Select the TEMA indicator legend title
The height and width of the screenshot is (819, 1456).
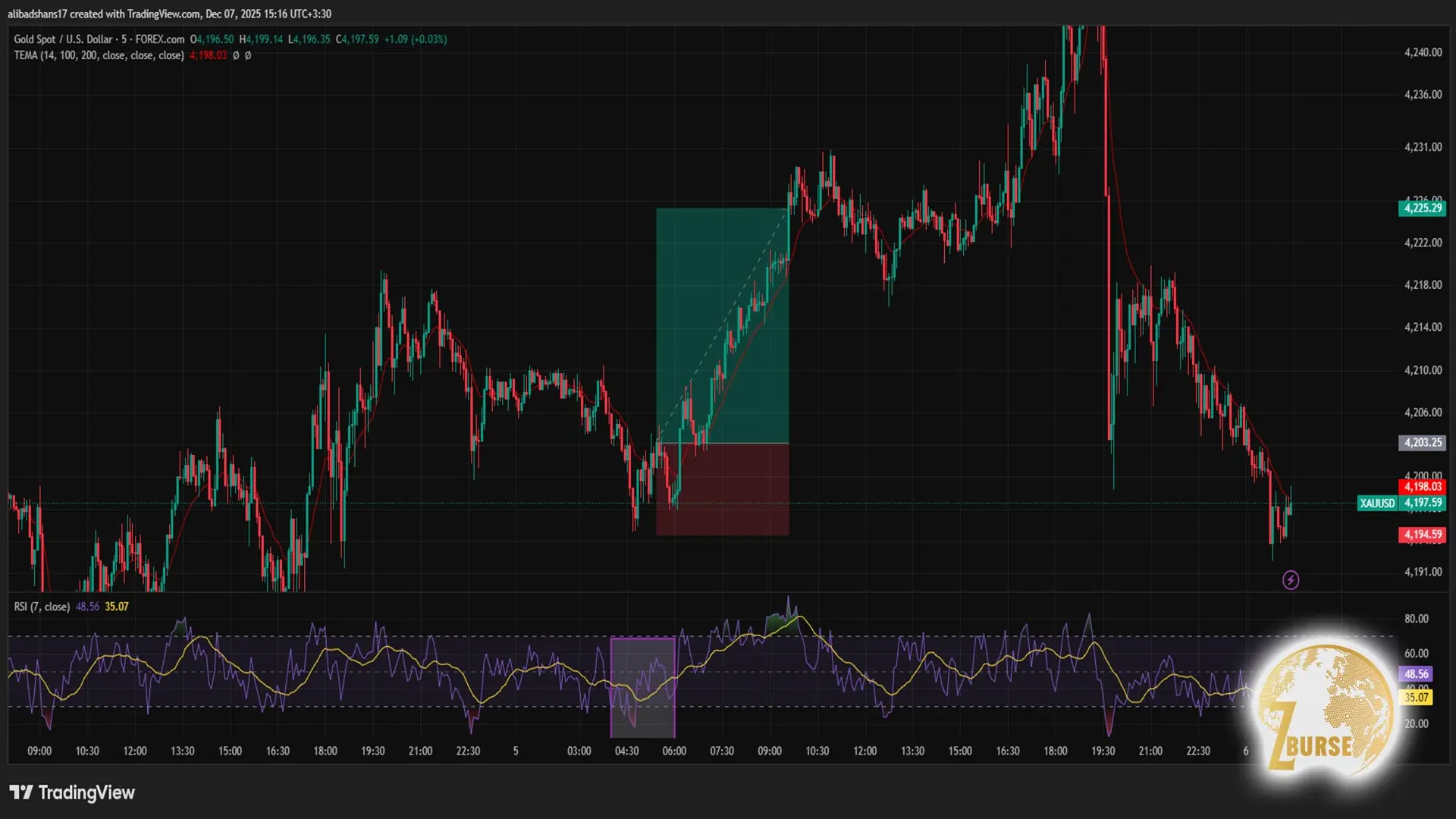pyautogui.click(x=99, y=55)
